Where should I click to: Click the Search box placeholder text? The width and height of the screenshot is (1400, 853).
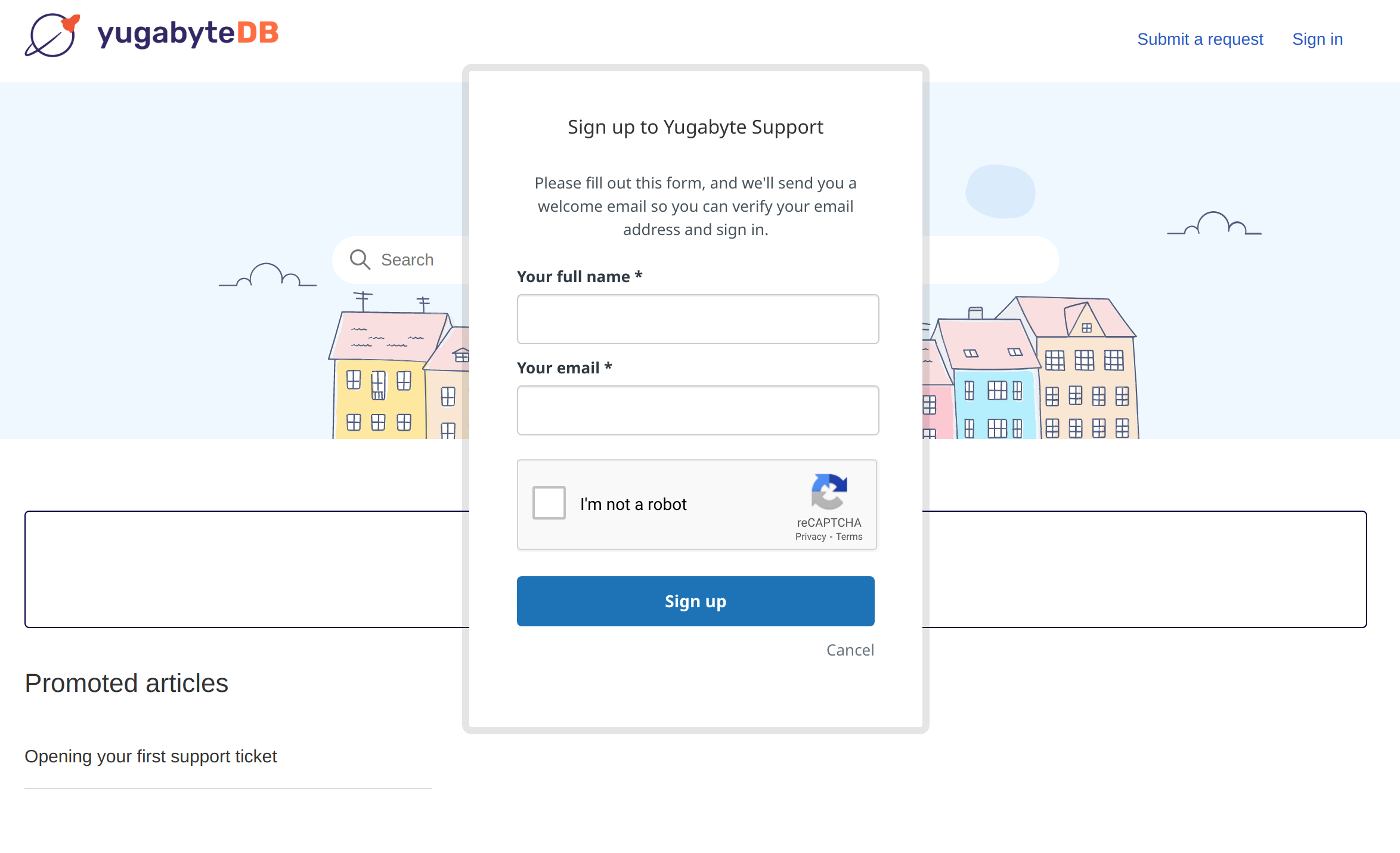point(407,260)
